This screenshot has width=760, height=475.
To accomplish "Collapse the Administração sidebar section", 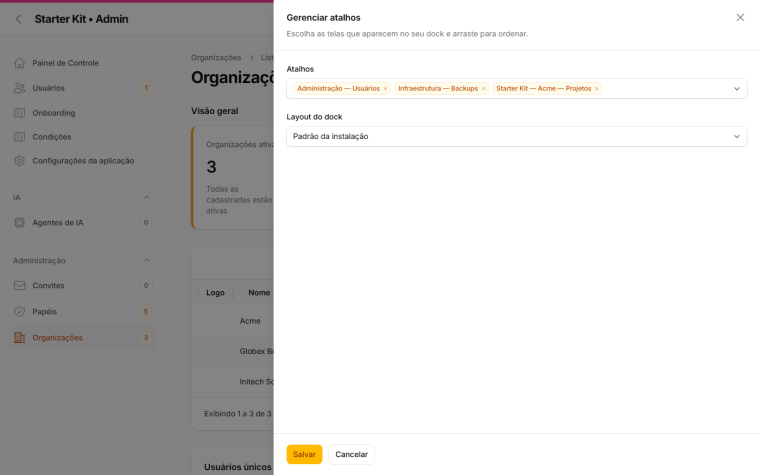I will coord(147,260).
